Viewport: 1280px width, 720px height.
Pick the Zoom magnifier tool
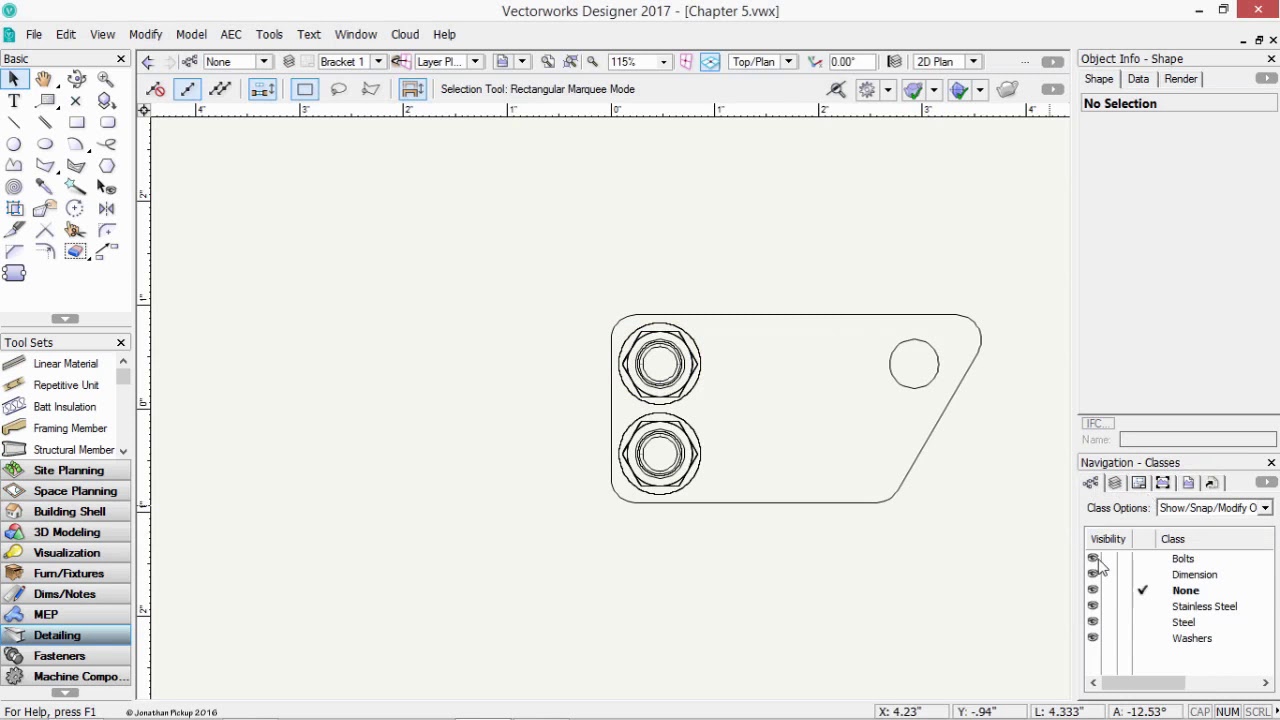[x=107, y=79]
